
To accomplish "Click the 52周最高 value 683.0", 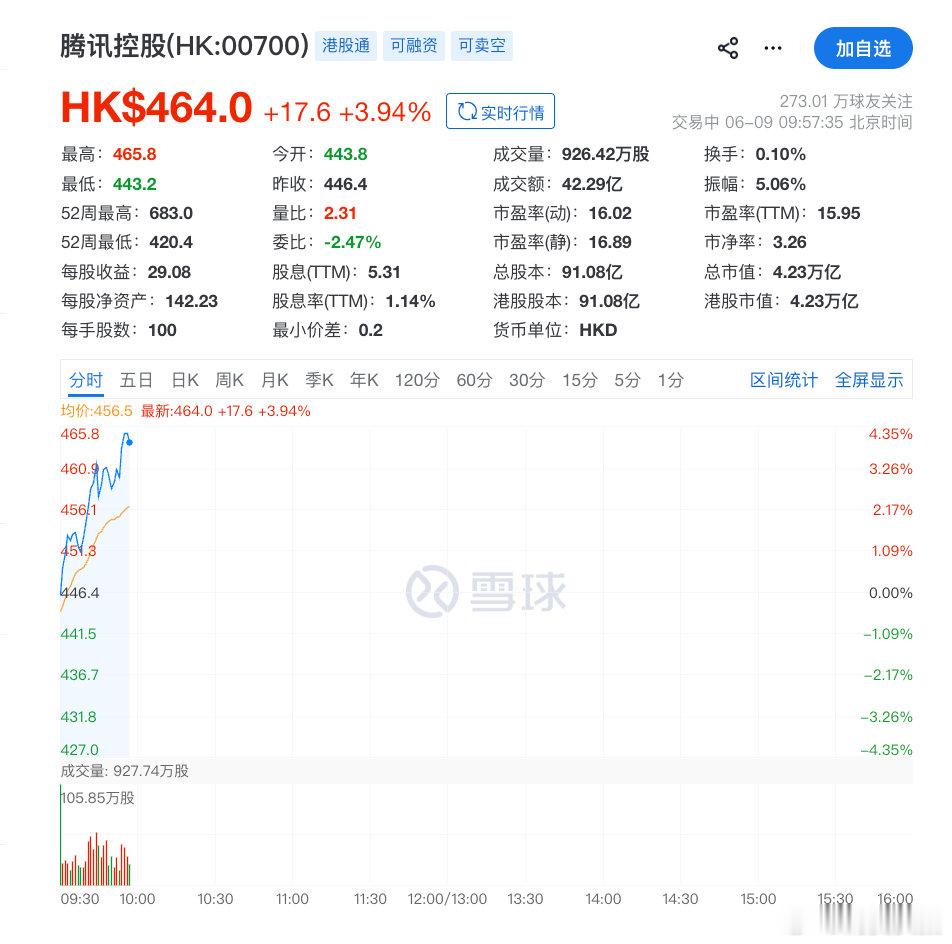I will click(x=171, y=213).
